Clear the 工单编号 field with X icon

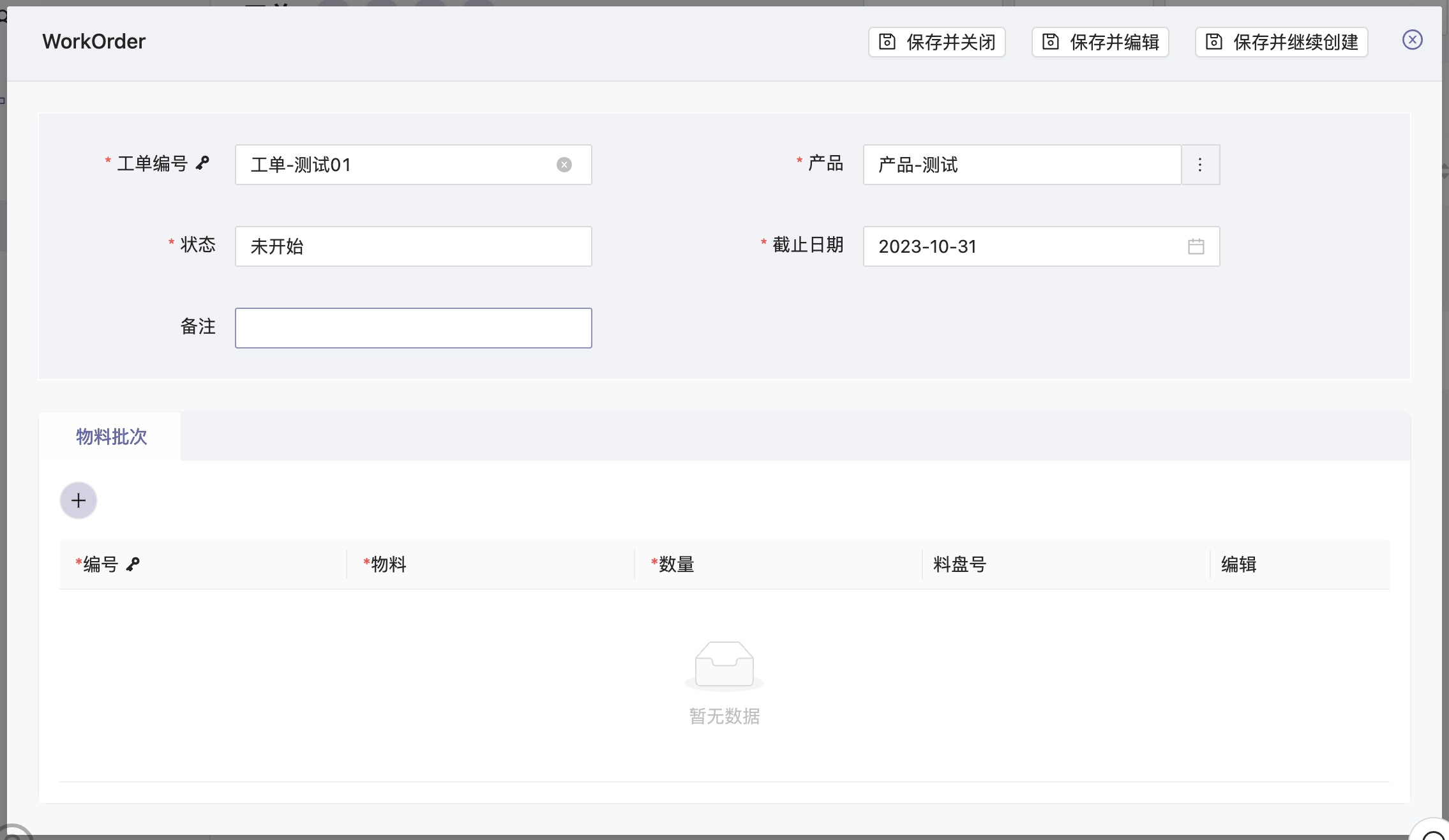pyautogui.click(x=564, y=165)
